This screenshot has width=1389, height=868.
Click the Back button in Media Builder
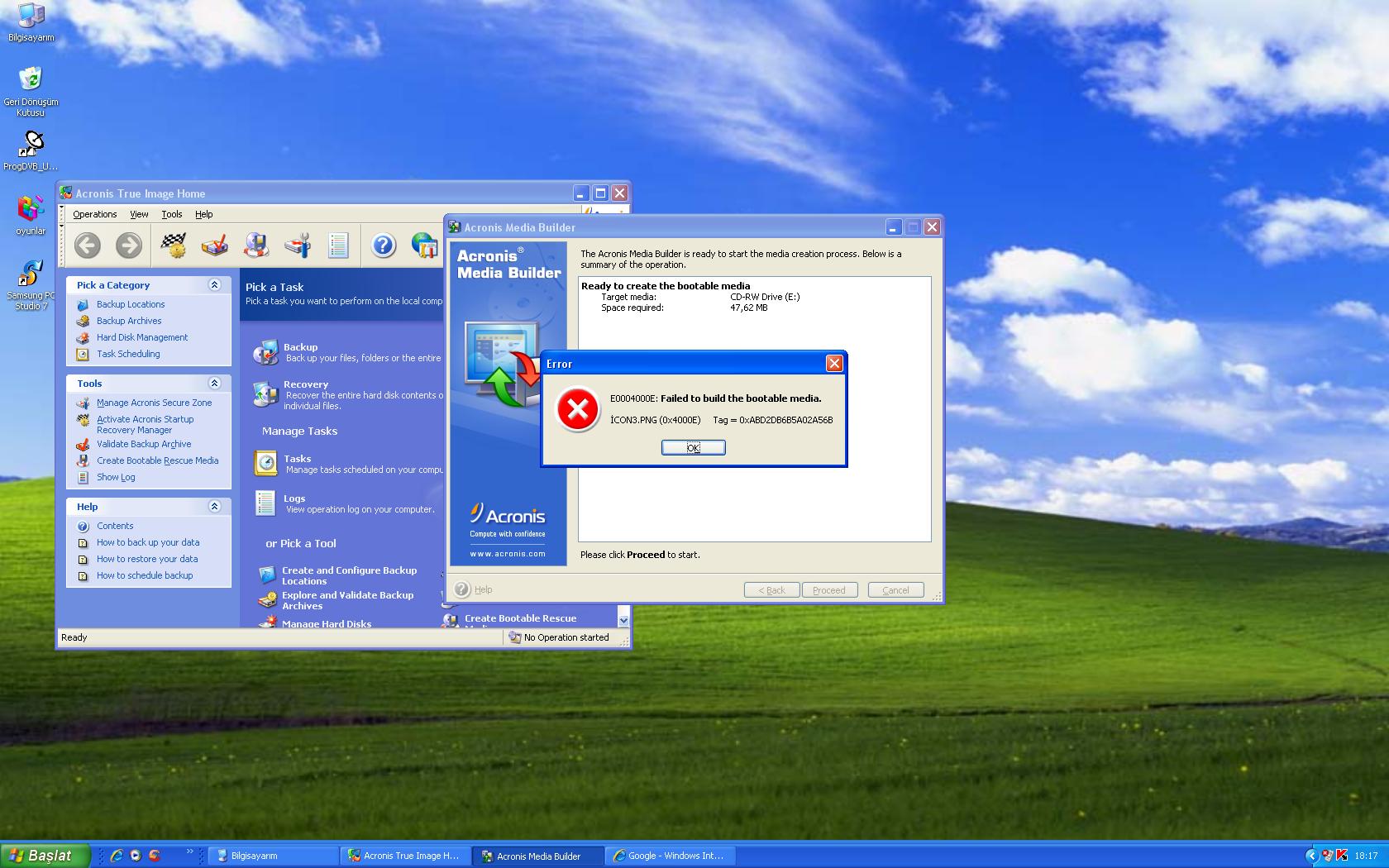coord(771,589)
